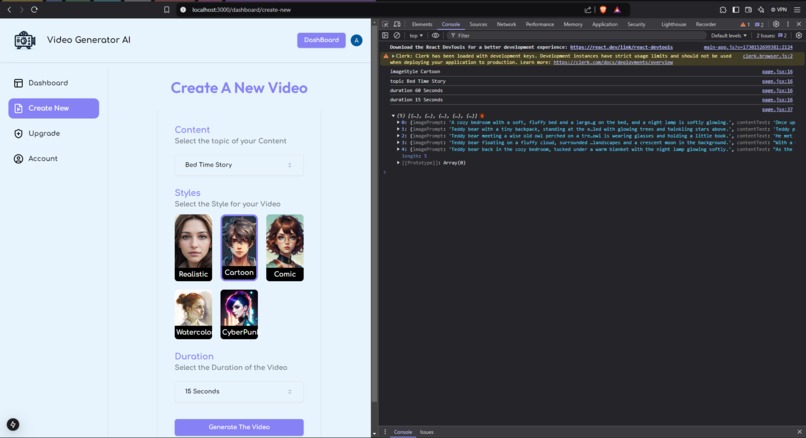Click the Brave Rewards triangle icon

click(x=617, y=9)
